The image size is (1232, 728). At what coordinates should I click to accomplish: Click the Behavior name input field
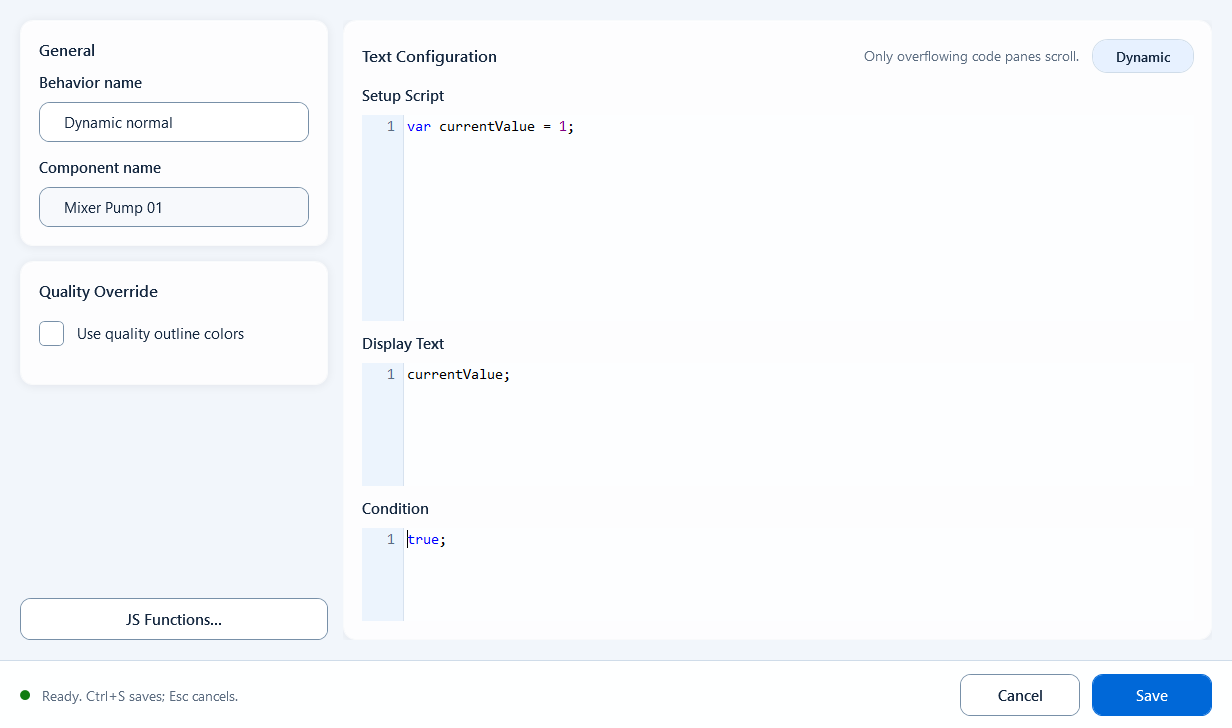point(174,122)
